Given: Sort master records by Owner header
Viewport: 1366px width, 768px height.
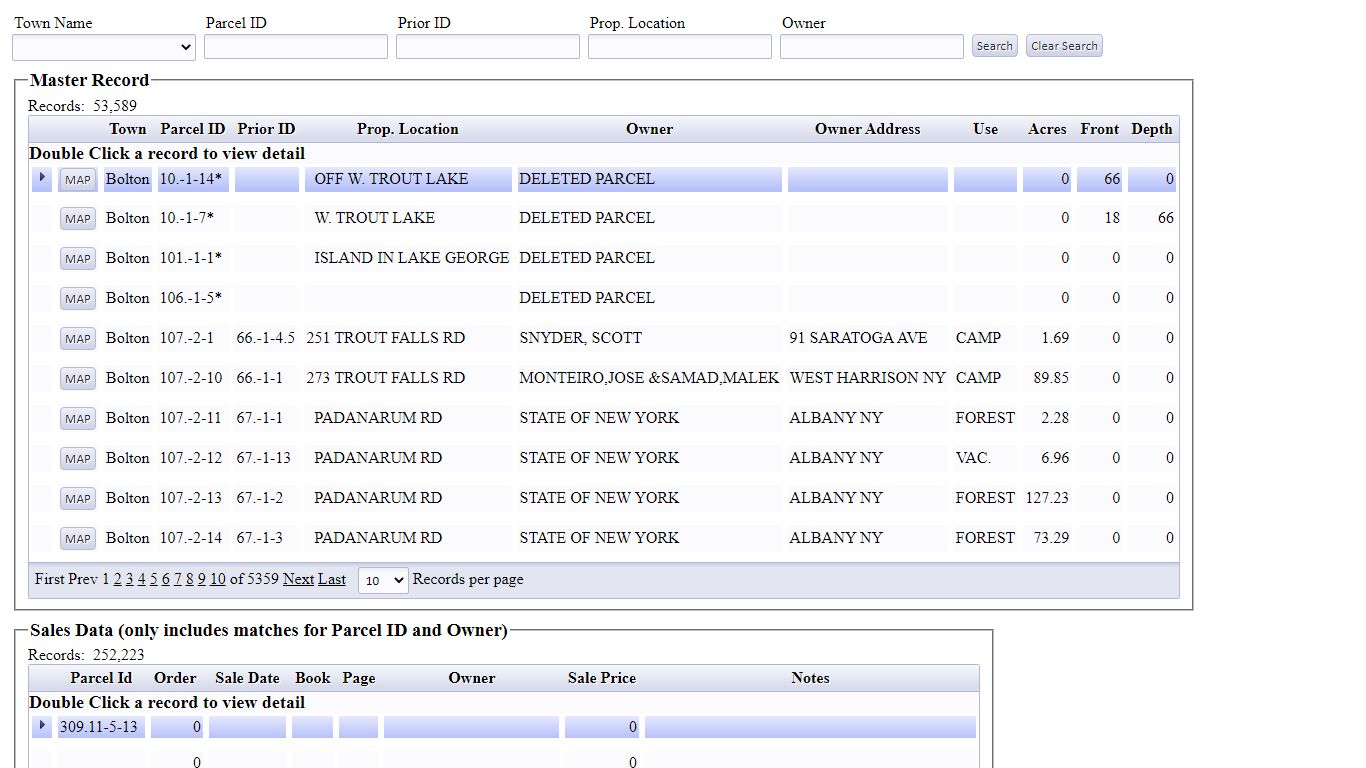Looking at the screenshot, I should click(650, 129).
